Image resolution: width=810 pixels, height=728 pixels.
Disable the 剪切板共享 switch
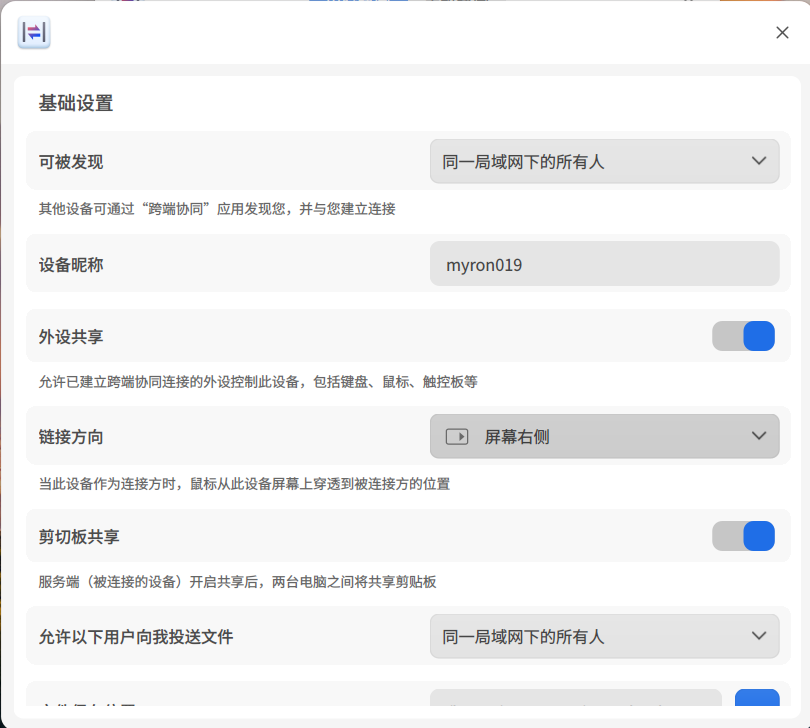coord(743,536)
